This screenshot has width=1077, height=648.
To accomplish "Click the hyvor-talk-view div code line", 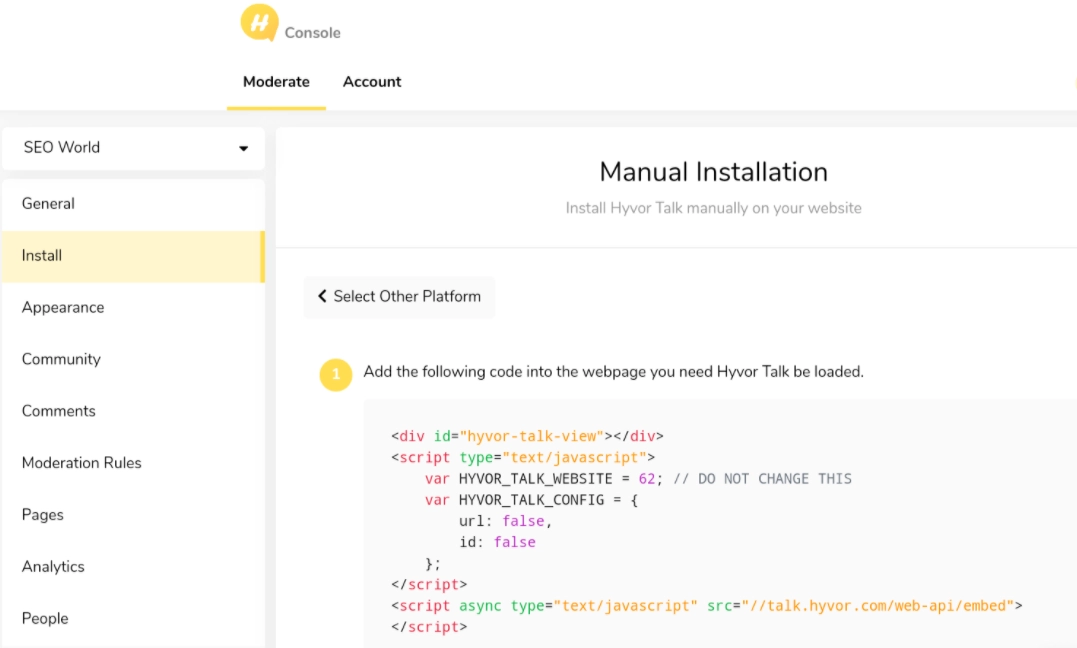I will pos(528,436).
